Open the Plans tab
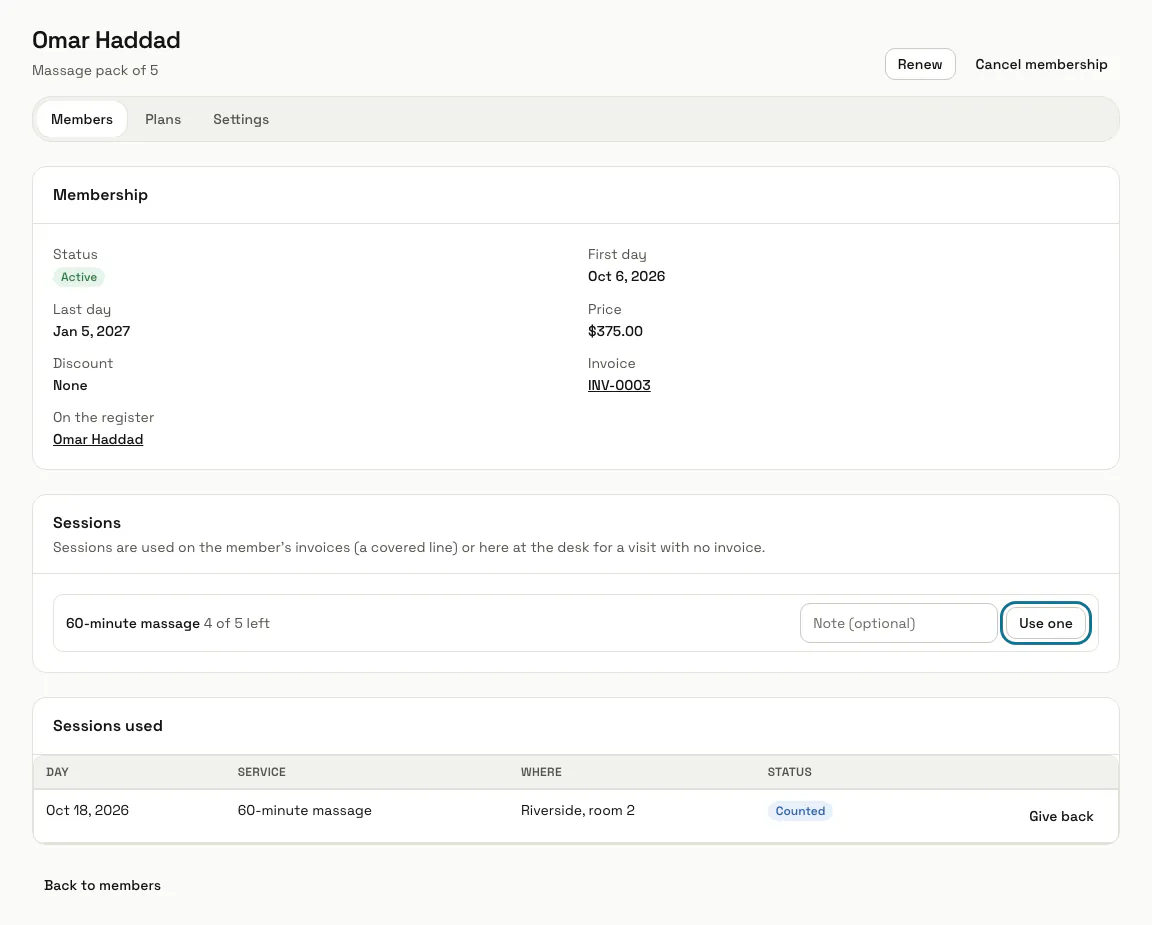1152x925 pixels. [x=163, y=119]
